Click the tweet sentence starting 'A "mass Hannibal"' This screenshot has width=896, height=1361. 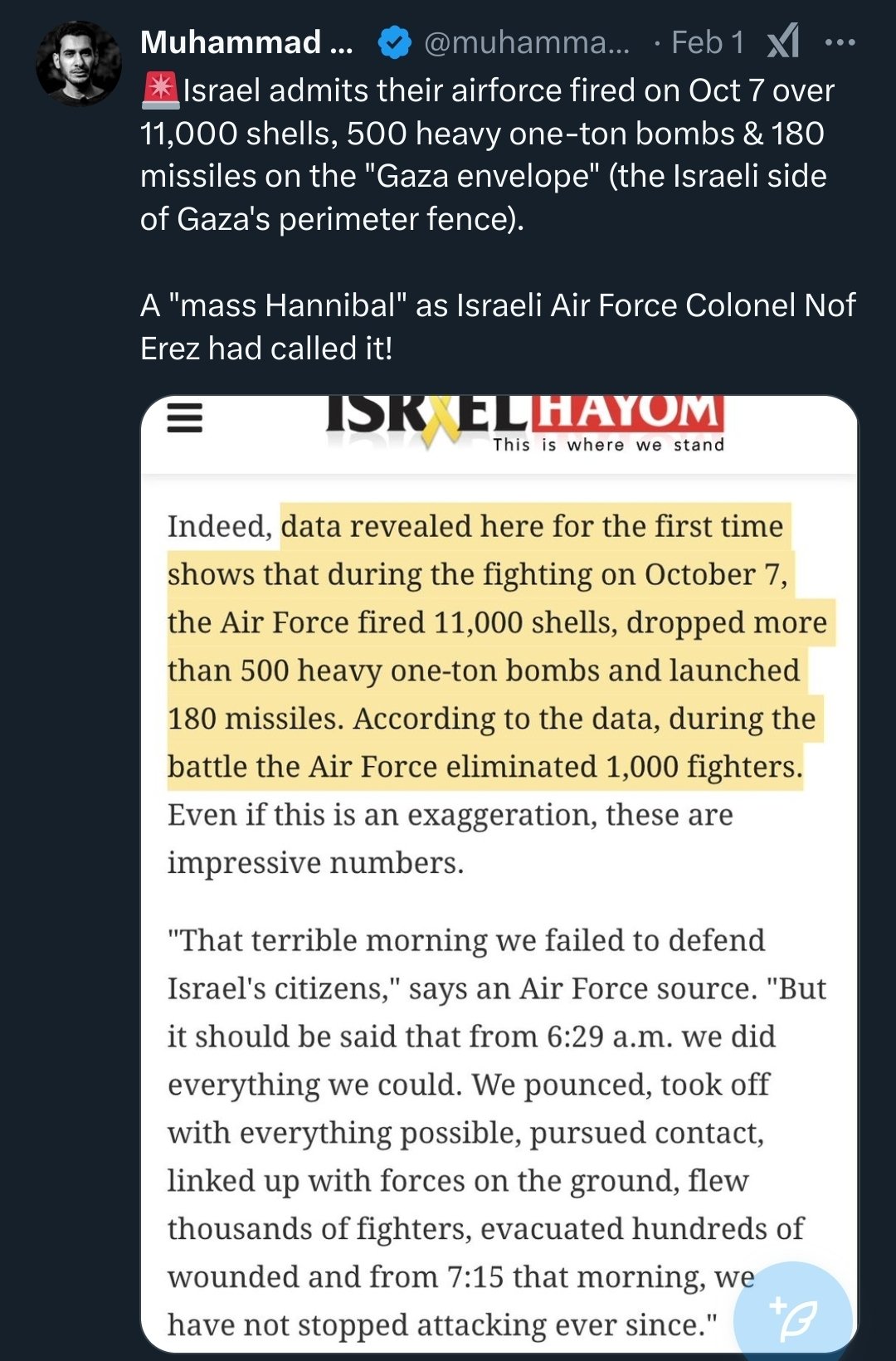(x=497, y=305)
